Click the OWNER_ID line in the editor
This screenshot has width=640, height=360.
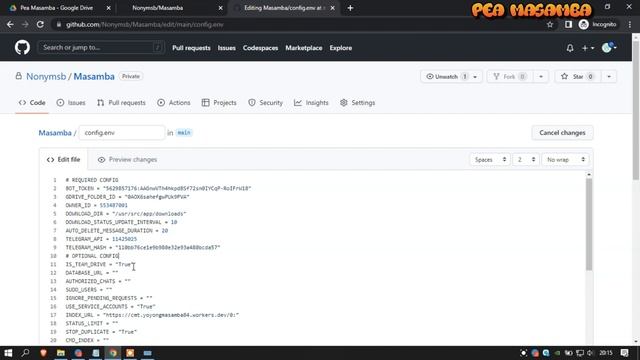click(x=96, y=205)
